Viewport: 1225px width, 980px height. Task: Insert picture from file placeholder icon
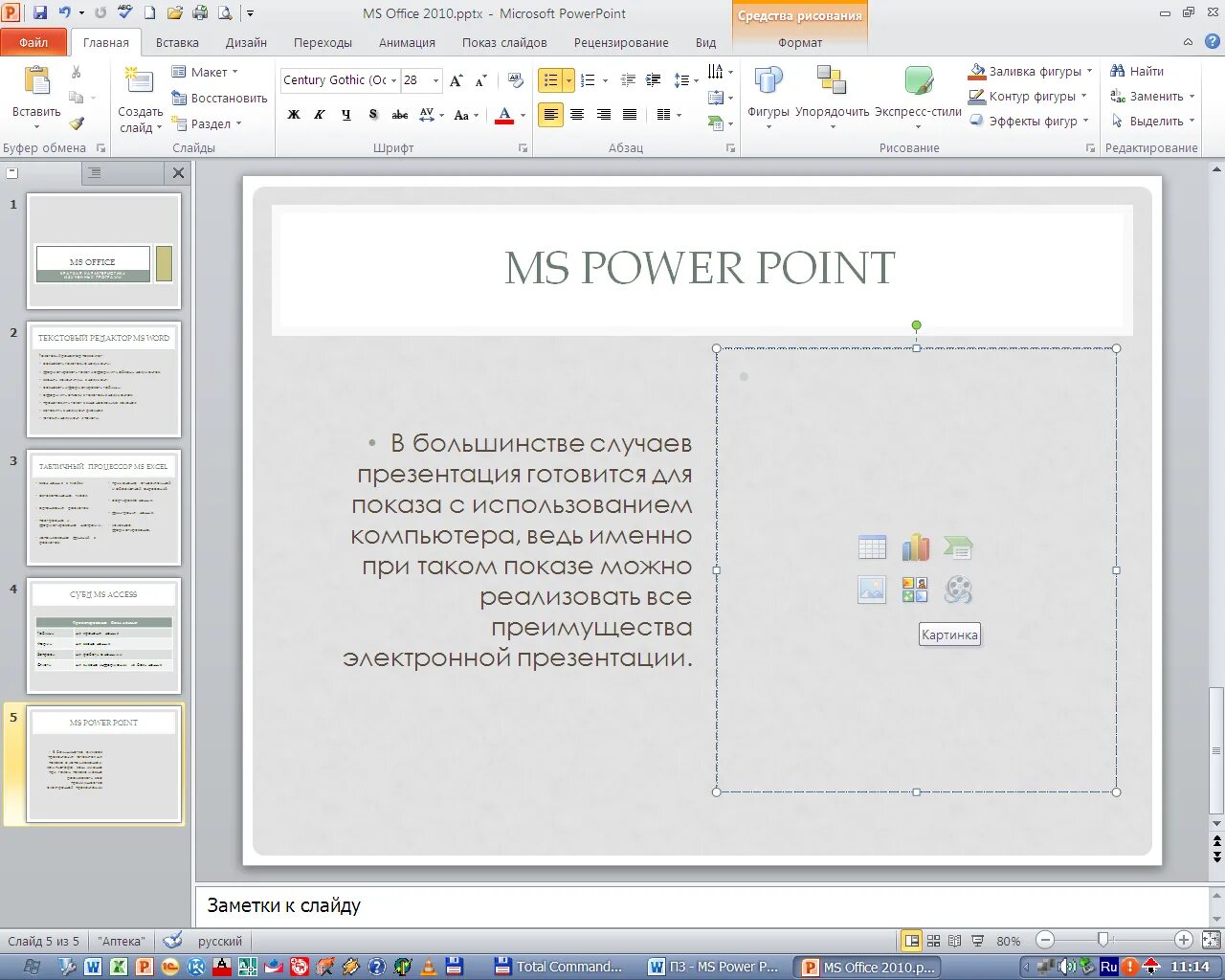click(x=872, y=590)
